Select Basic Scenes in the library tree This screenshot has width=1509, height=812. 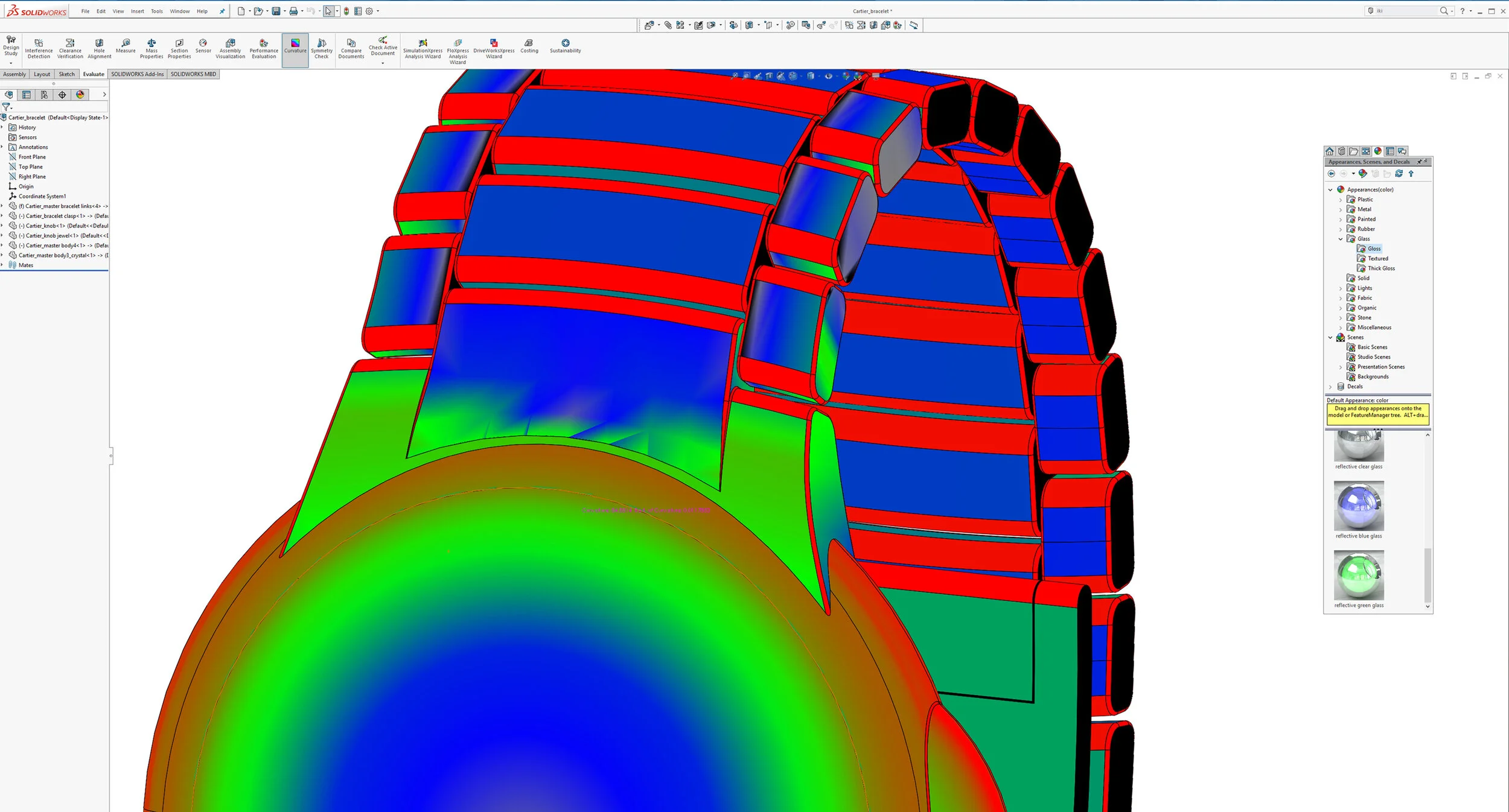[x=1367, y=347]
